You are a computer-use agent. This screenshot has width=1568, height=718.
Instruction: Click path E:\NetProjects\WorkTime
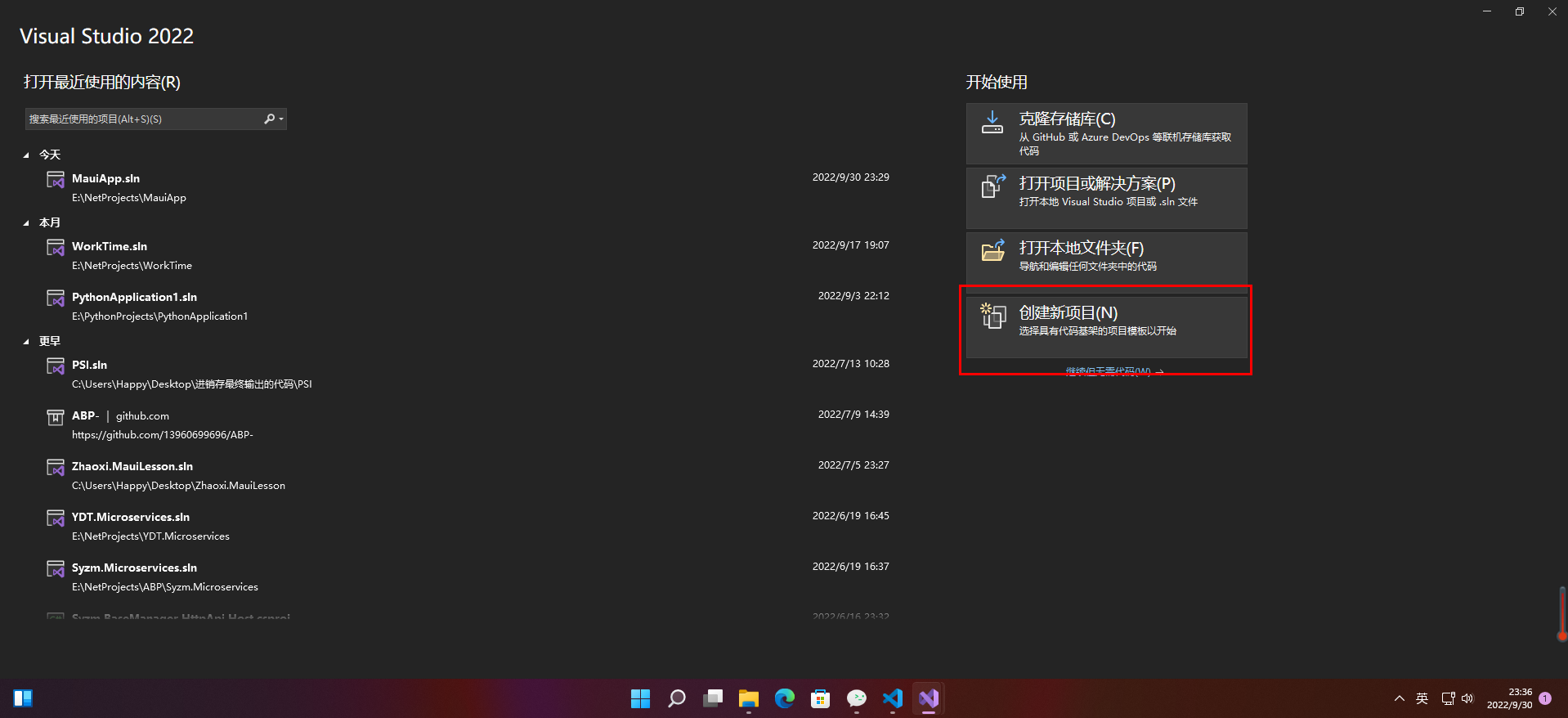click(132, 266)
